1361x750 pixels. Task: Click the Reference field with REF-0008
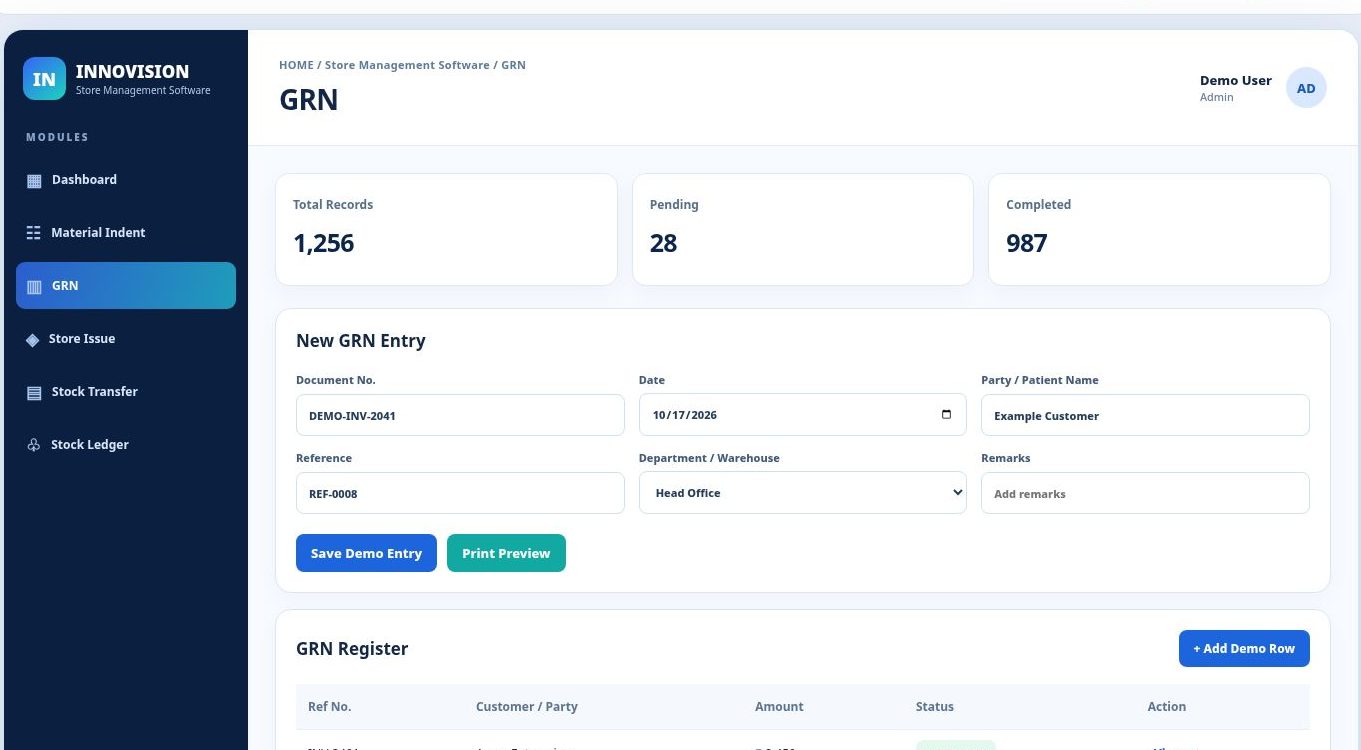(460, 493)
